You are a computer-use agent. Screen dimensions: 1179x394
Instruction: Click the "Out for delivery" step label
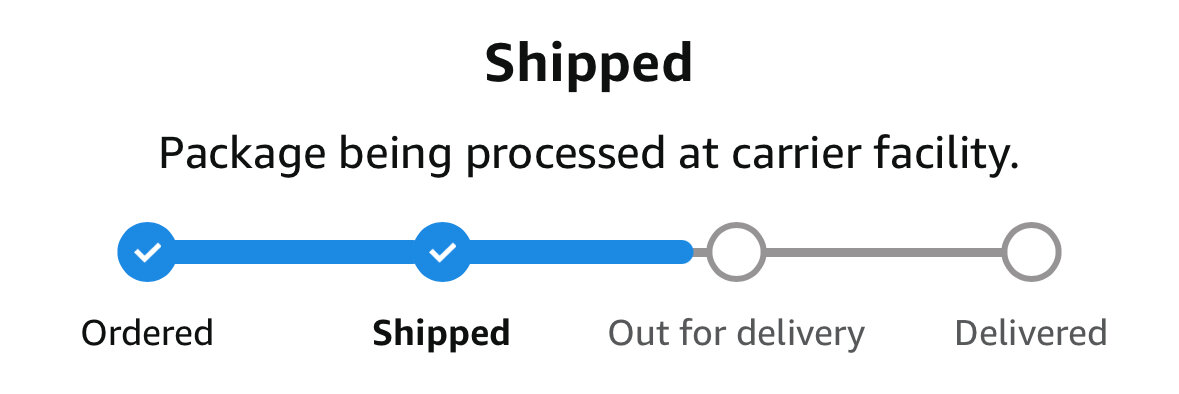pos(736,333)
